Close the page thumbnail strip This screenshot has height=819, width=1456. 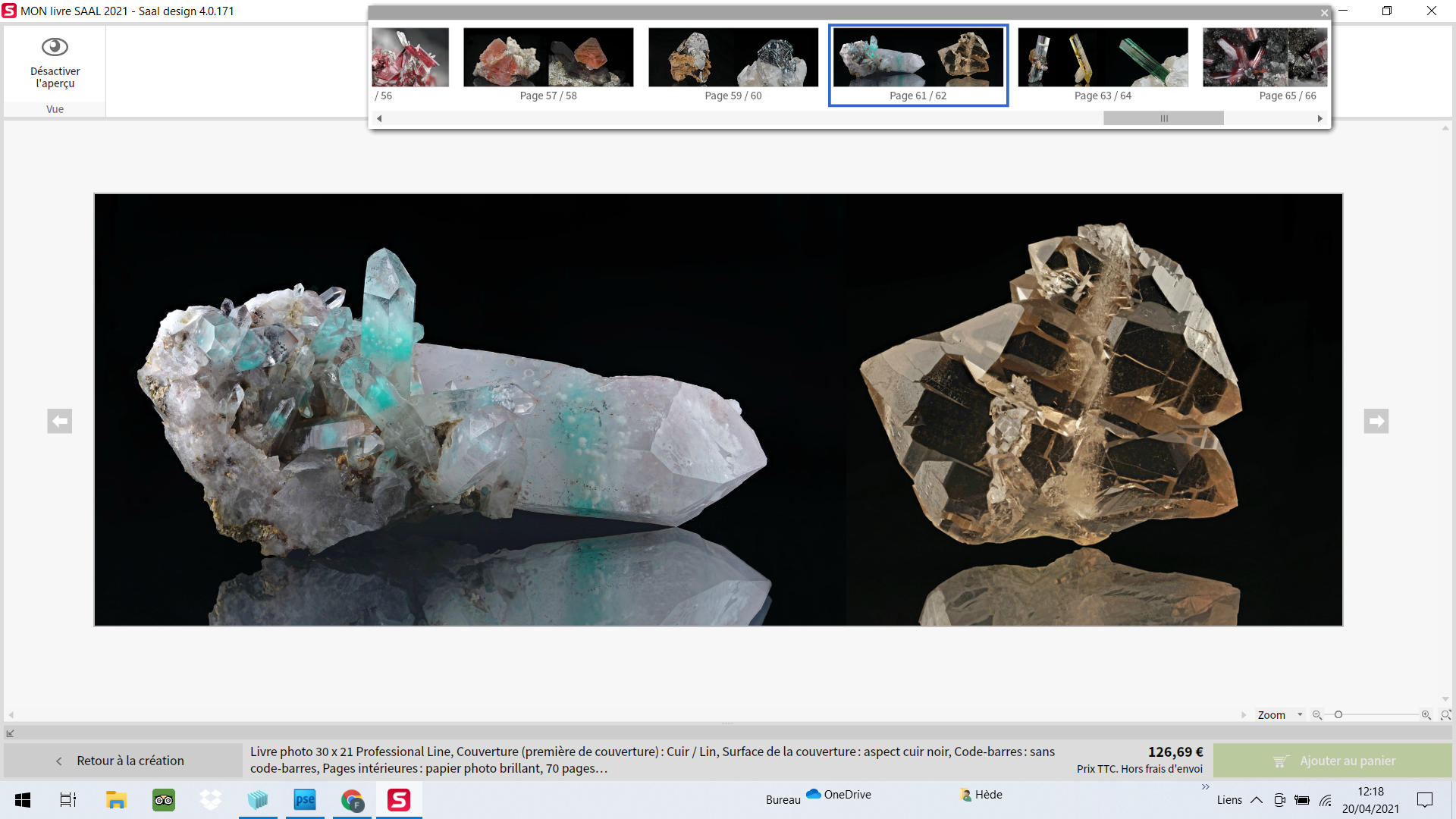(x=1324, y=13)
